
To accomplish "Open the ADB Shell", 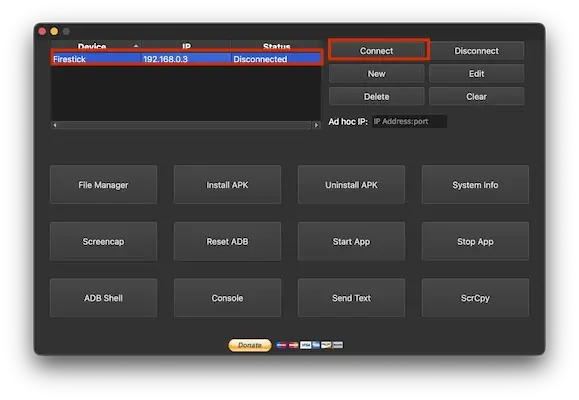I will point(103,298).
